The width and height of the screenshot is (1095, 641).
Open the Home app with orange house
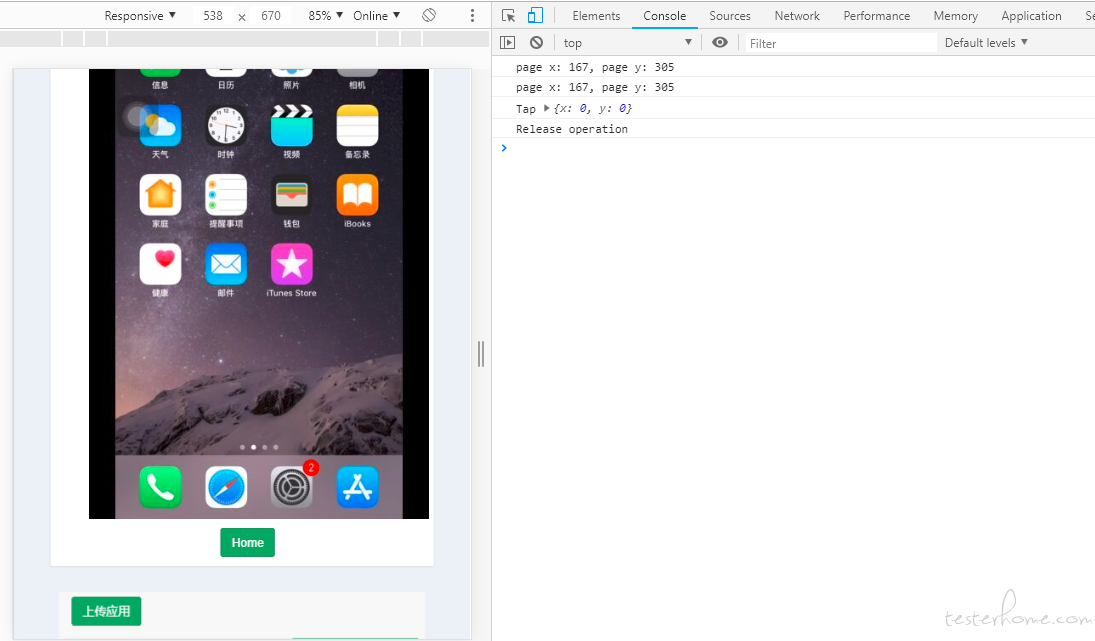[x=161, y=195]
